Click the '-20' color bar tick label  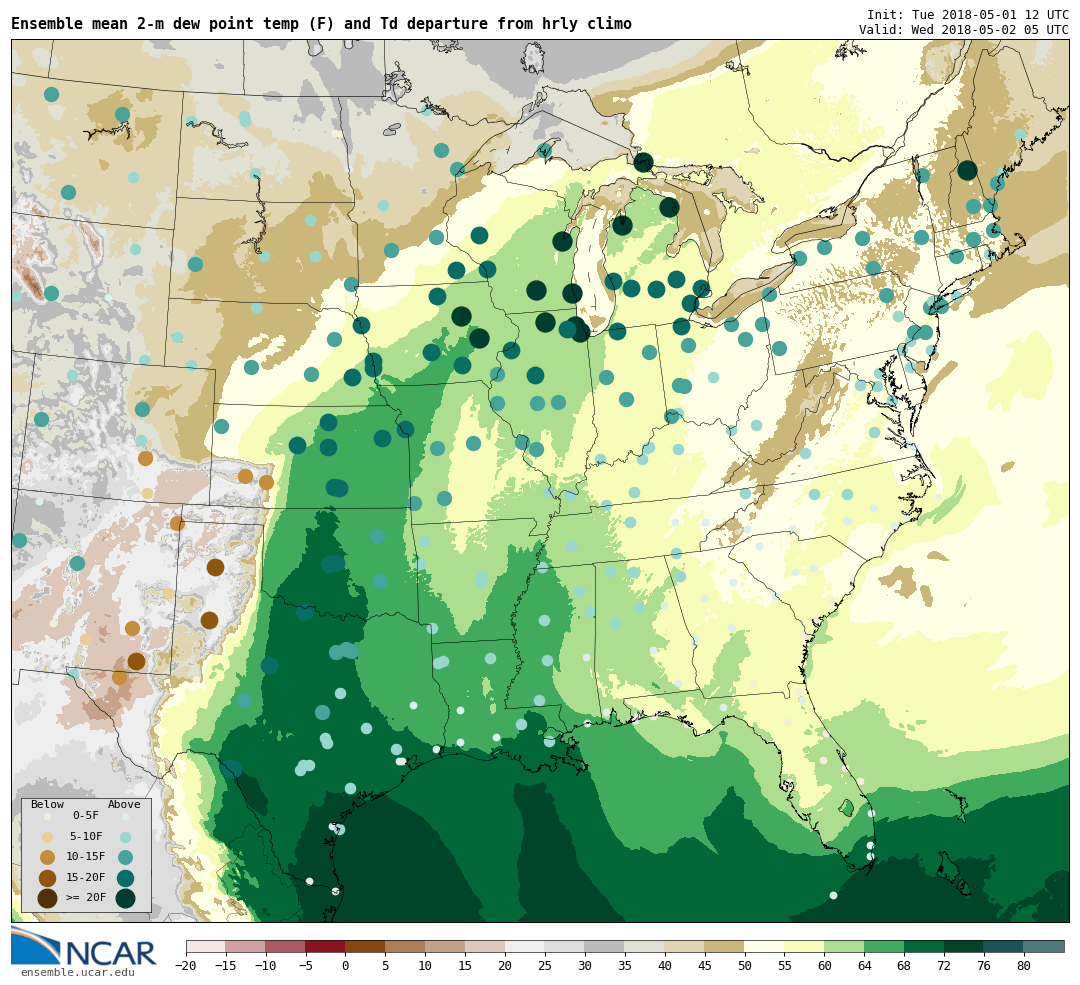186,966
